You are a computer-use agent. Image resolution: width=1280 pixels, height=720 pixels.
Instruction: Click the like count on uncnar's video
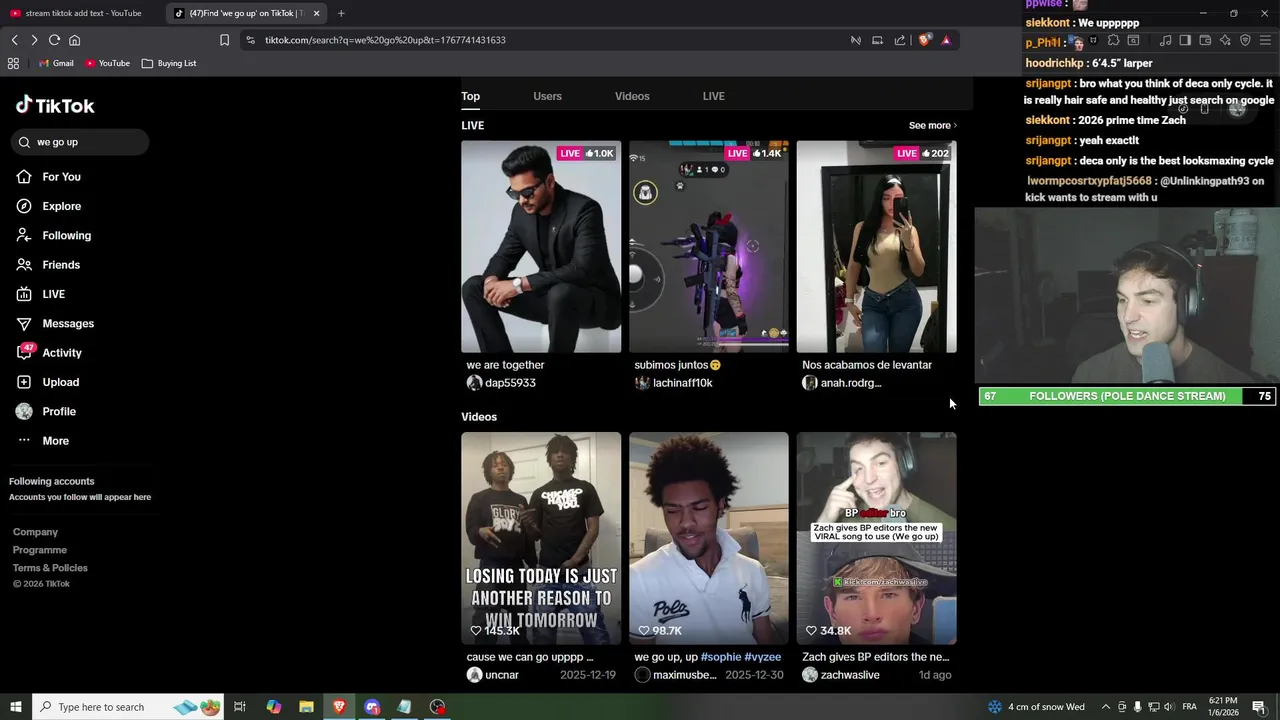(495, 631)
